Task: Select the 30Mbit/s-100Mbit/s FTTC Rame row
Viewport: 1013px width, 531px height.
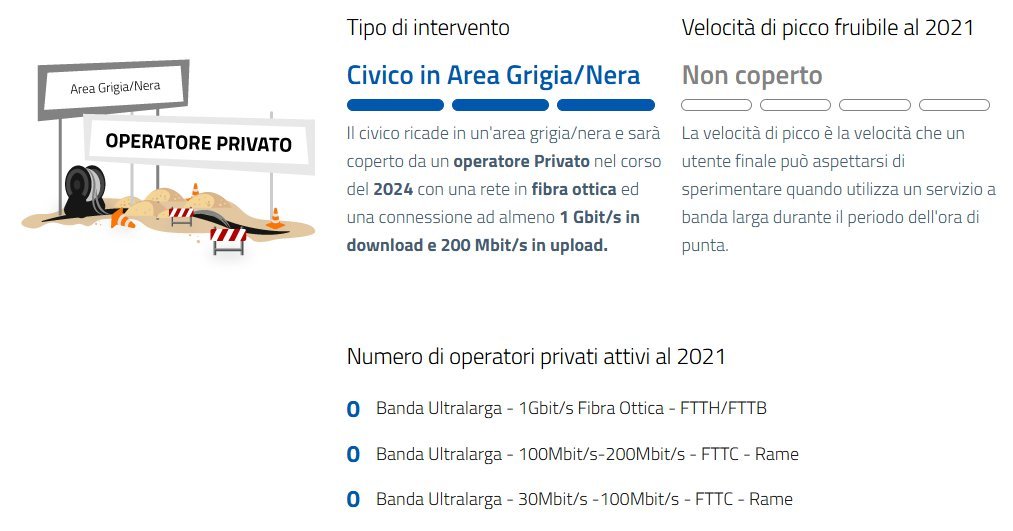Action: (570, 499)
